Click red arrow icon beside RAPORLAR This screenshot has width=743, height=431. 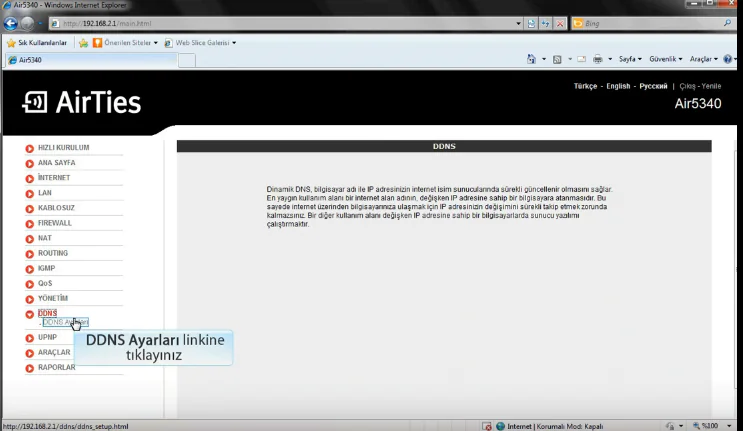29,368
